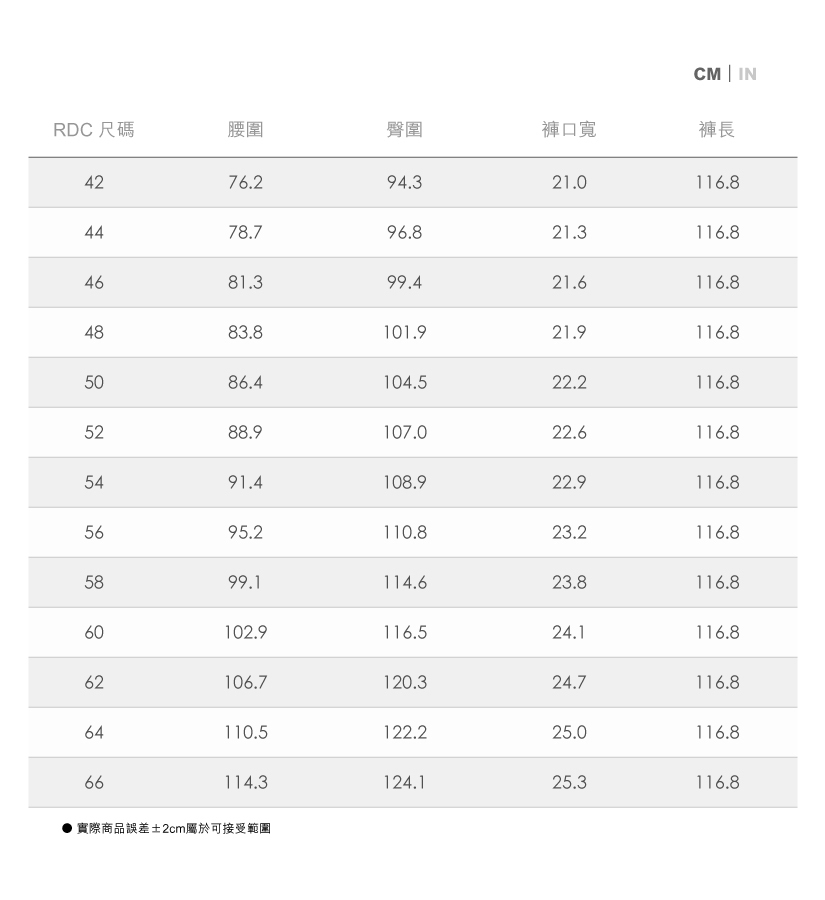Select the size 60 row label
825x900 pixels.
pos(94,633)
